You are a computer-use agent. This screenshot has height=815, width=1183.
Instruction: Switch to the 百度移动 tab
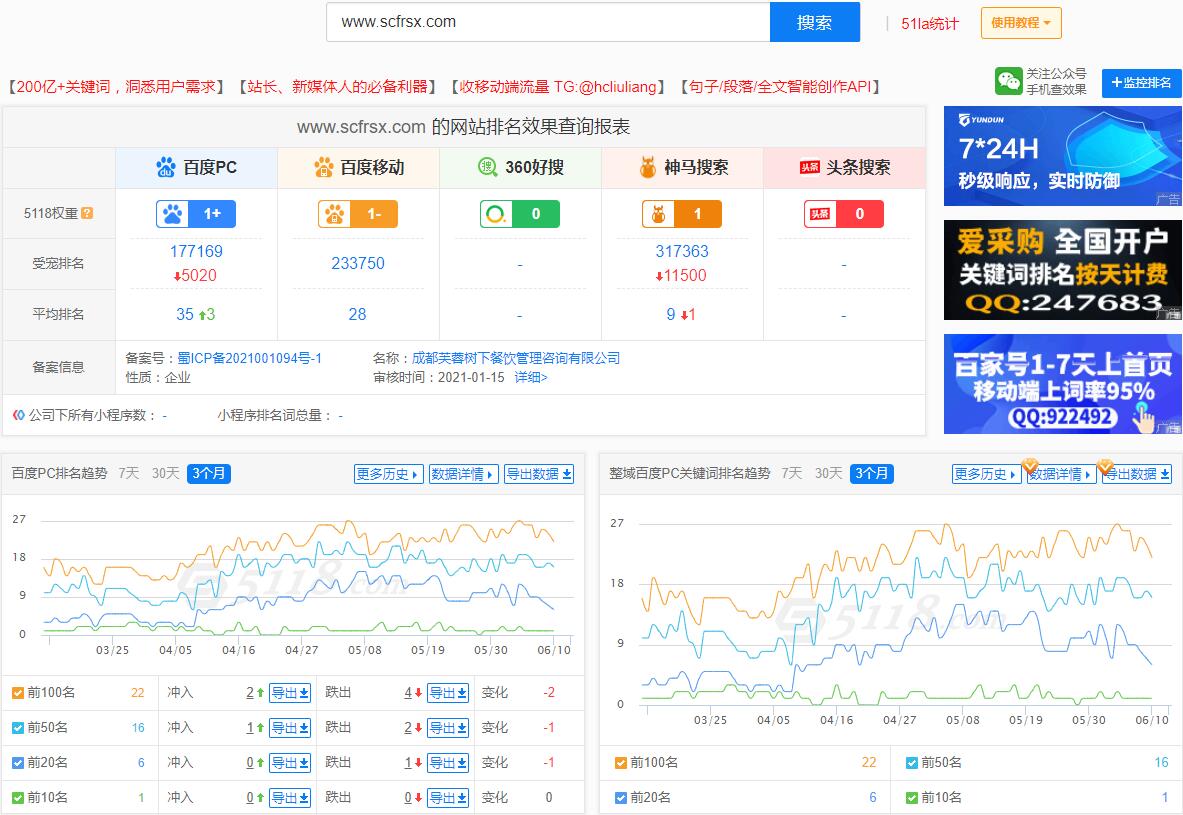(x=357, y=167)
